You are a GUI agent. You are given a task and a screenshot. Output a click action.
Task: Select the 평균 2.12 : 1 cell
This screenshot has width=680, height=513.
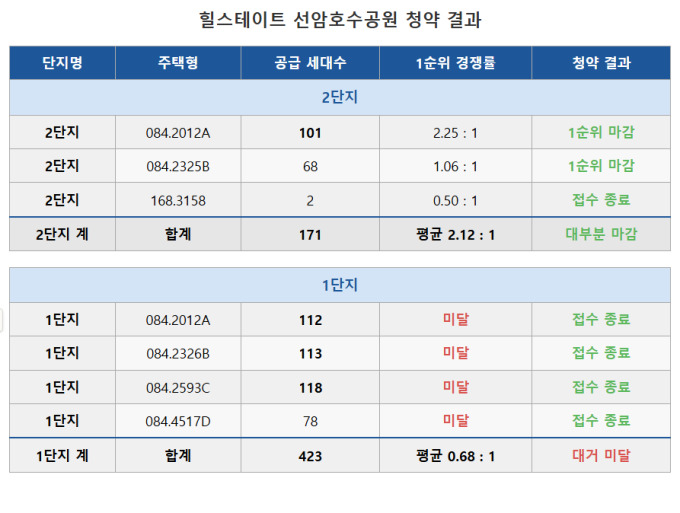[x=455, y=234]
